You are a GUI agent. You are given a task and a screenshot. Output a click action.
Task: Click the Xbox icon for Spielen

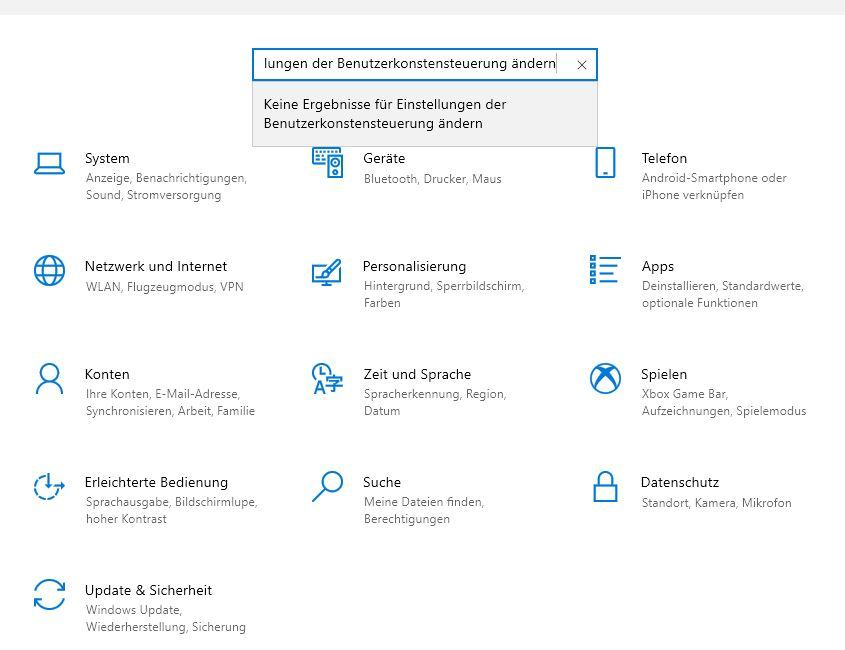(x=605, y=378)
